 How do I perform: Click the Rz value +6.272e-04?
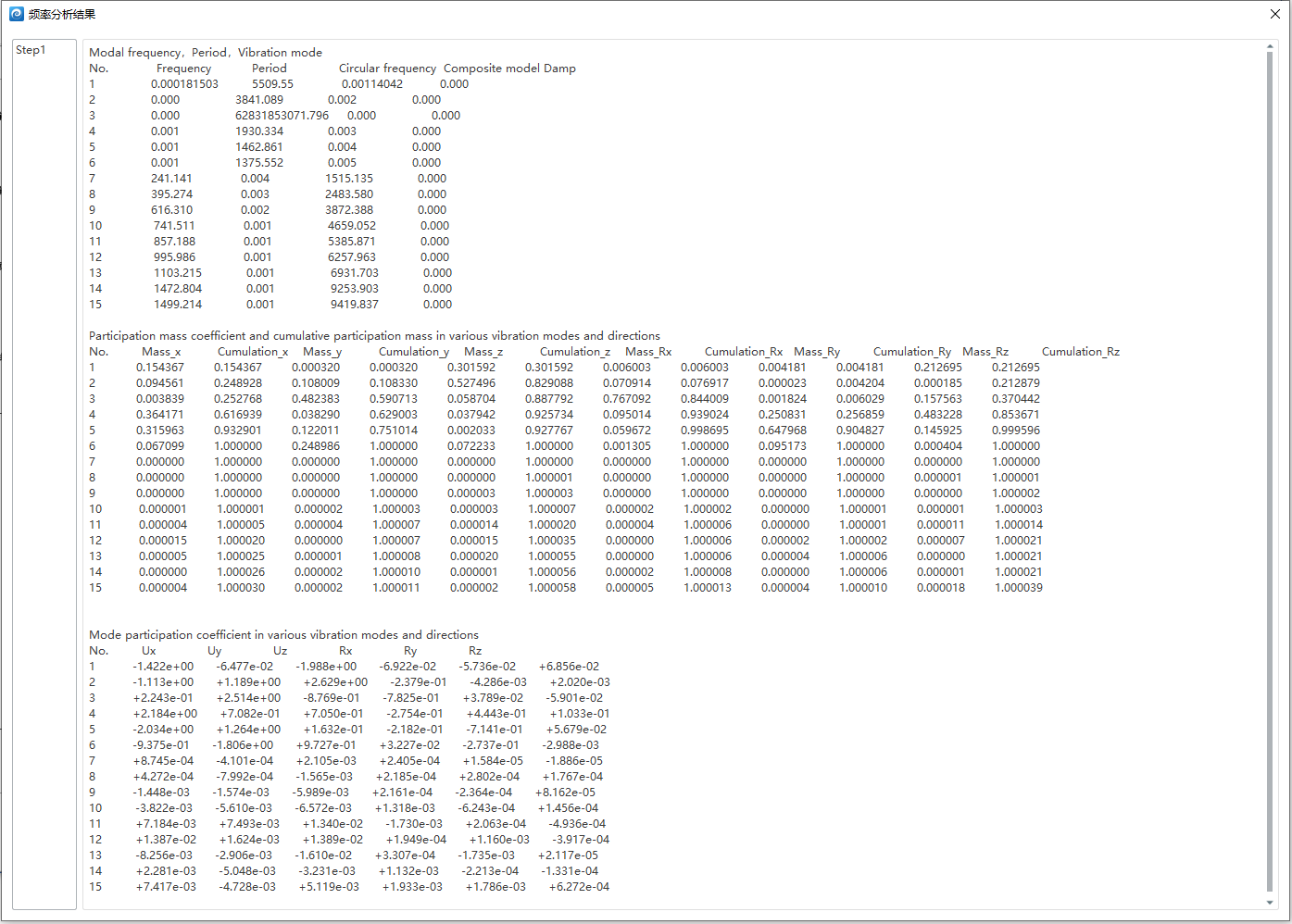point(579,887)
